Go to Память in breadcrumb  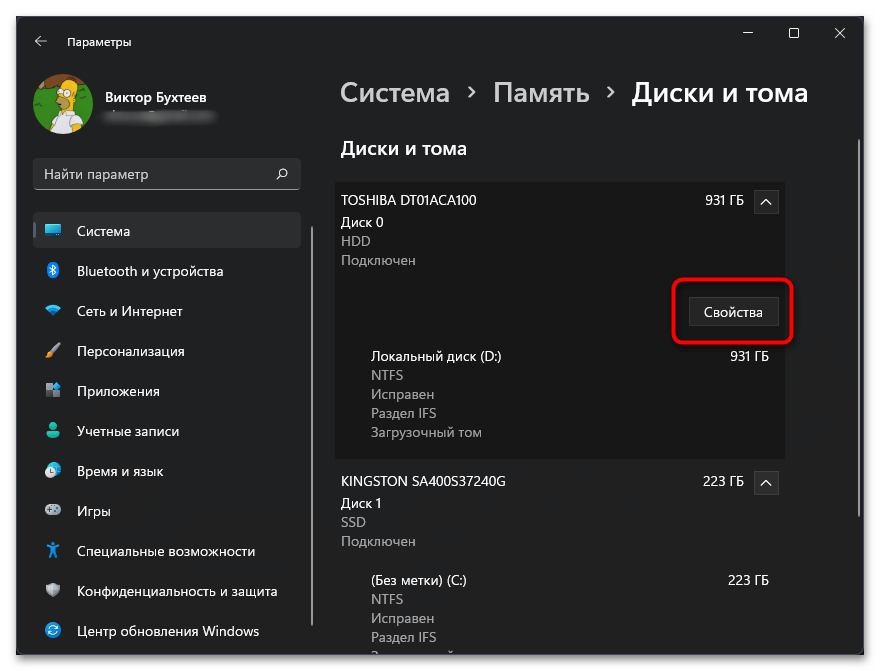tap(541, 94)
